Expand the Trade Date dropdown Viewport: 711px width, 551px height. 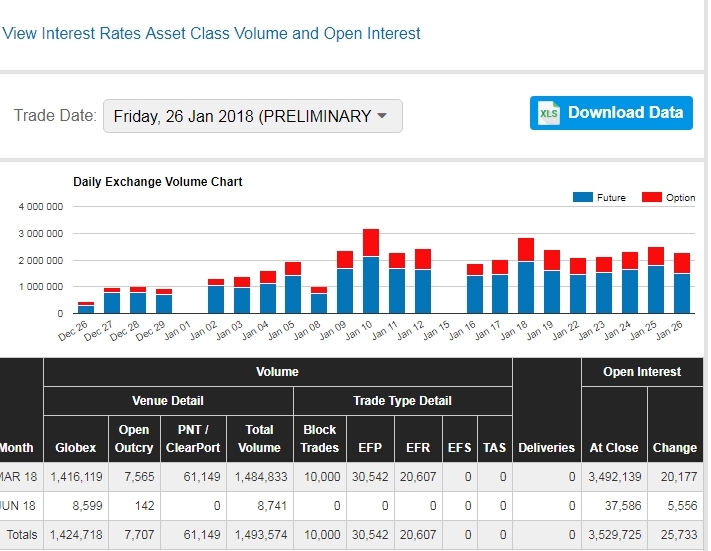[252, 116]
